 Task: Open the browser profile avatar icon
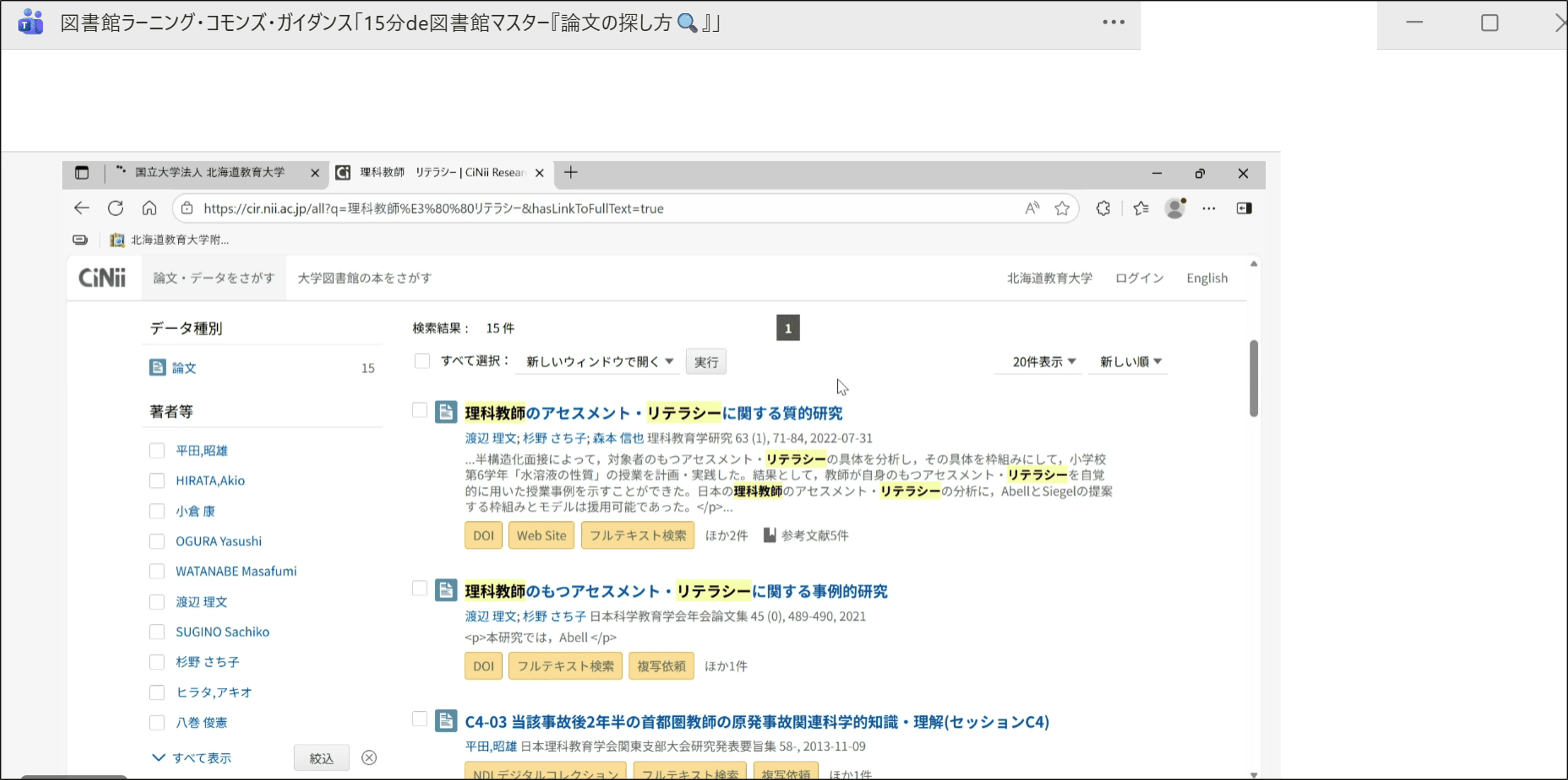1175,209
